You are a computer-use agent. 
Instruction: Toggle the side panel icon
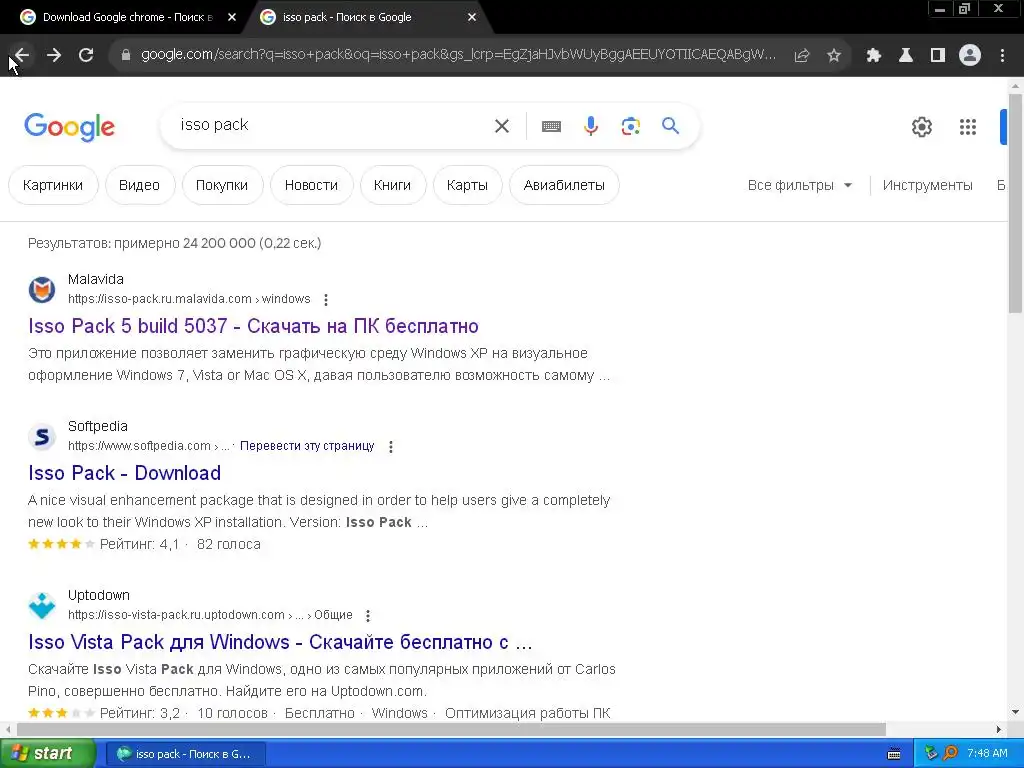938,56
